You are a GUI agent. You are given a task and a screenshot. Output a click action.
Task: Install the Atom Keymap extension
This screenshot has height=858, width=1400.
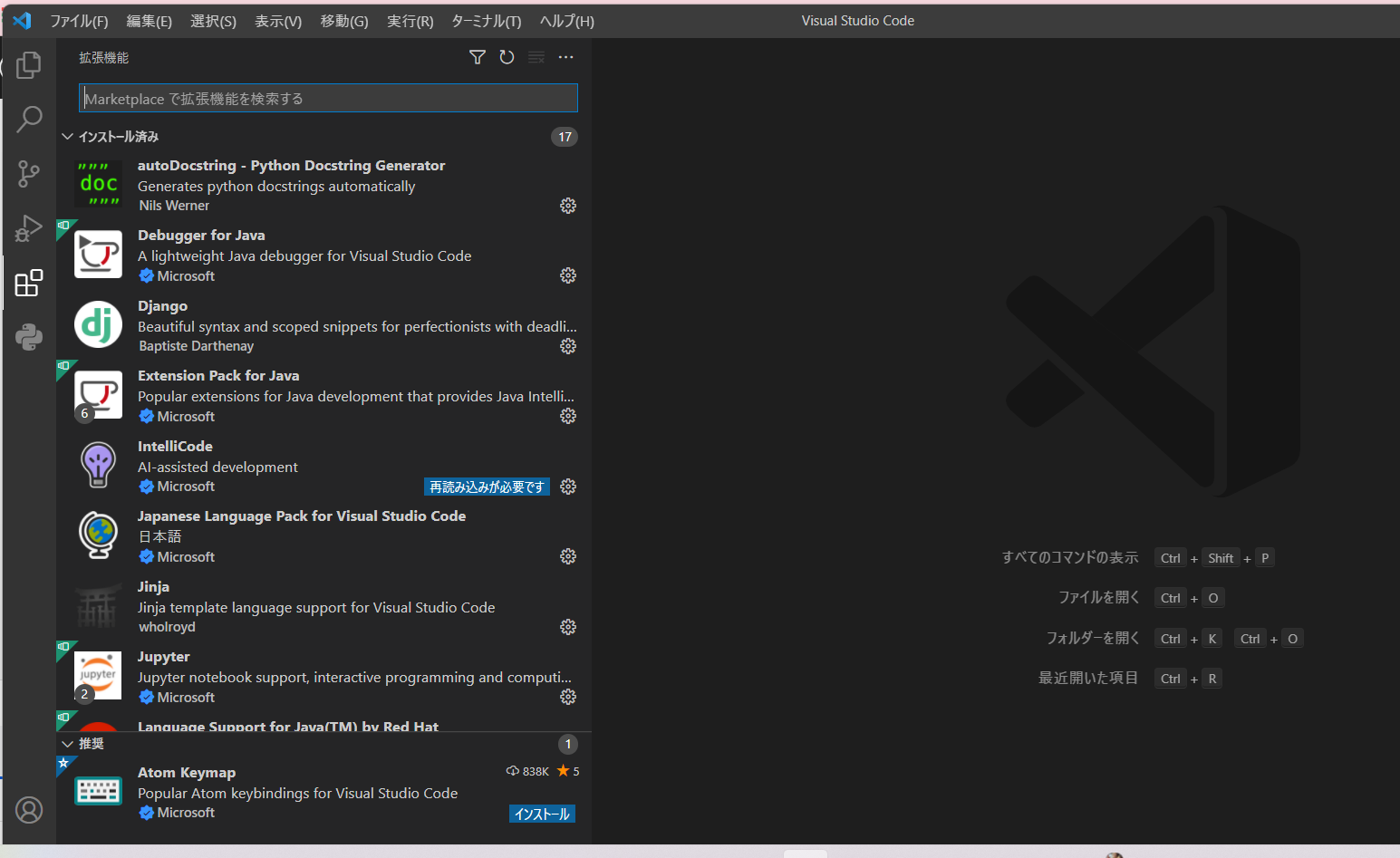point(542,814)
